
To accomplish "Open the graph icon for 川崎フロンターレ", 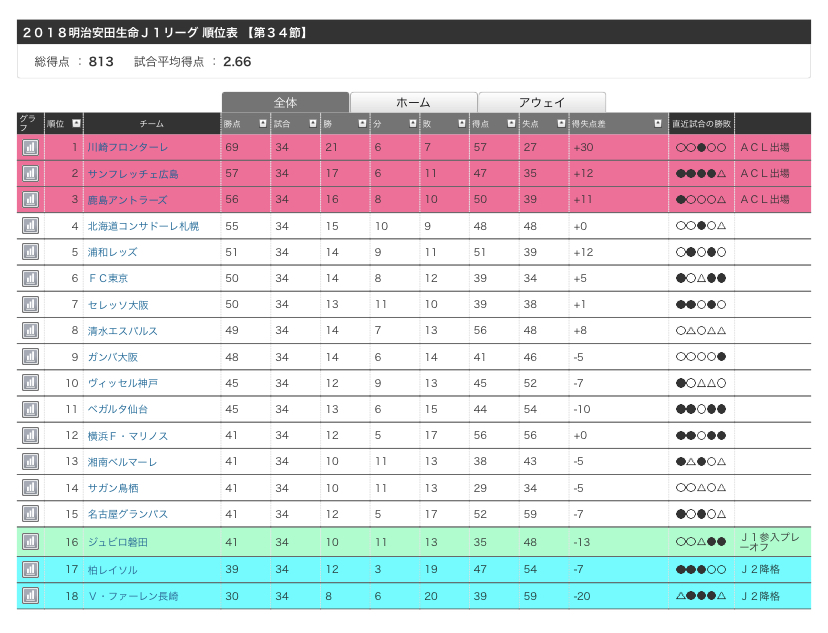I will 30,147.
